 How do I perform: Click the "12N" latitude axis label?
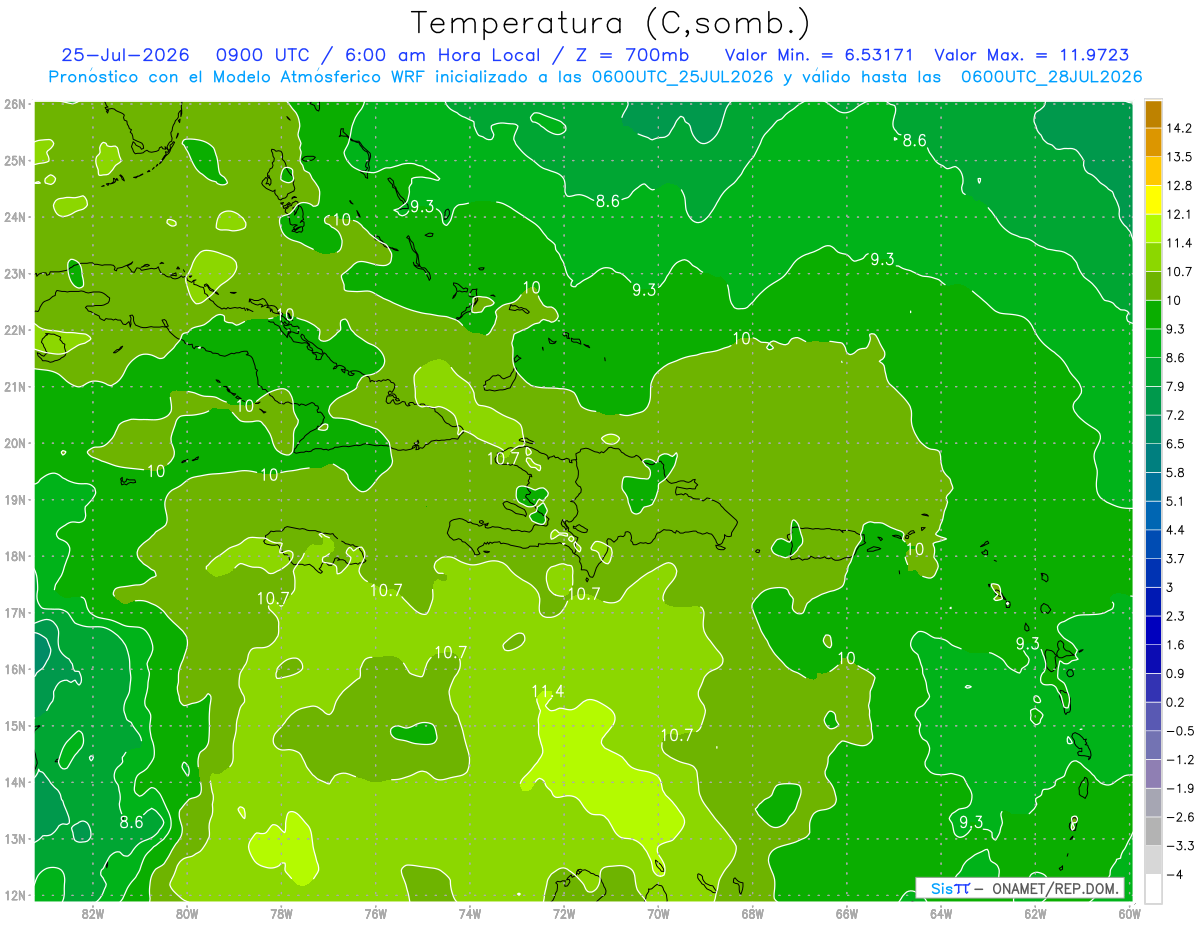(x=15, y=895)
